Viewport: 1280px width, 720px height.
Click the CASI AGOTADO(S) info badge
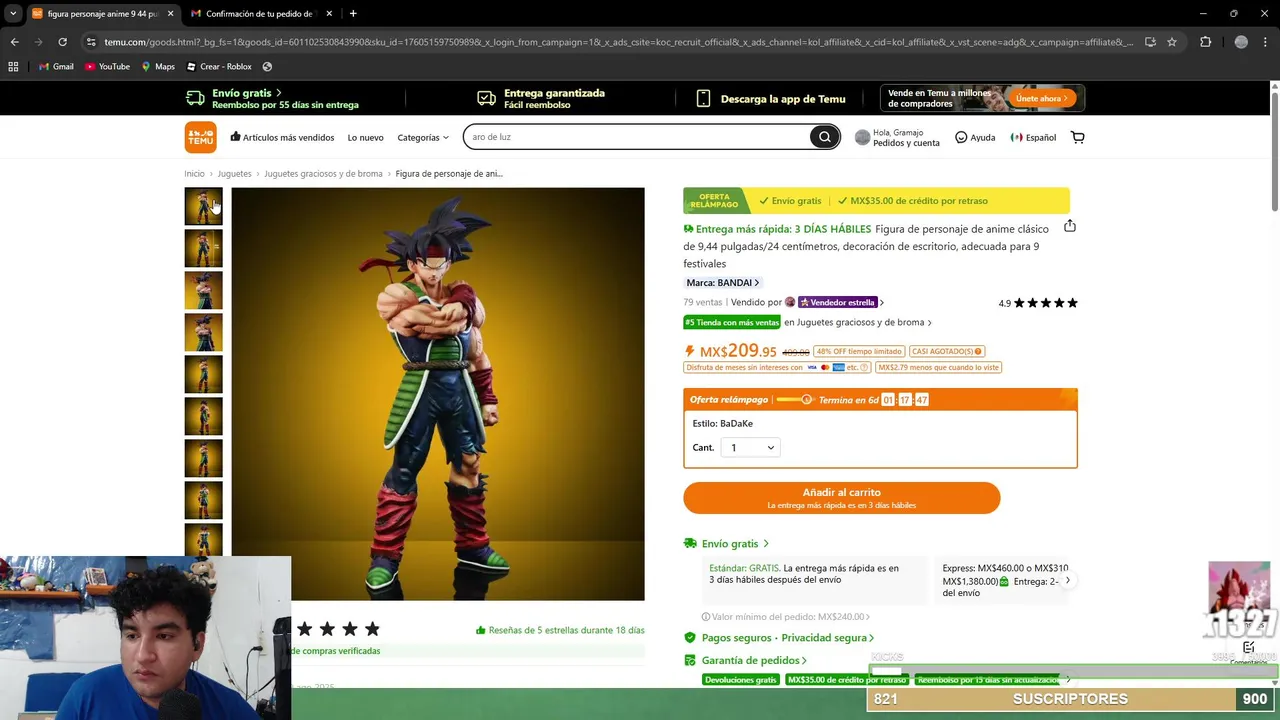coord(946,351)
